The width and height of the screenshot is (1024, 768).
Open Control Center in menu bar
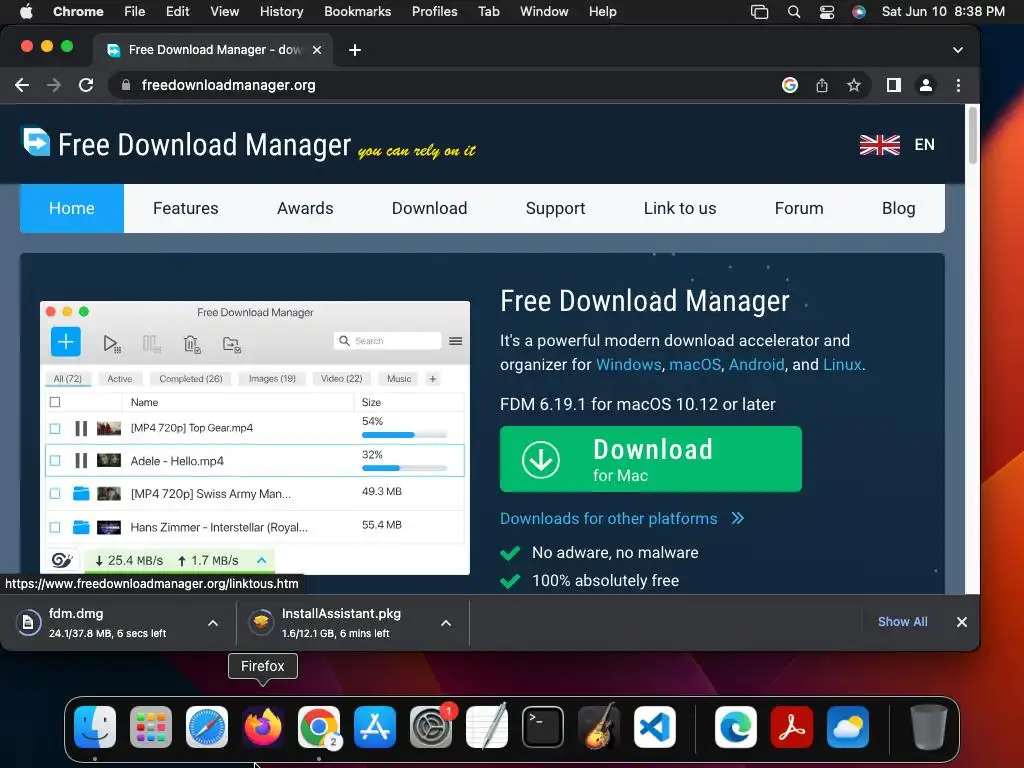click(827, 12)
